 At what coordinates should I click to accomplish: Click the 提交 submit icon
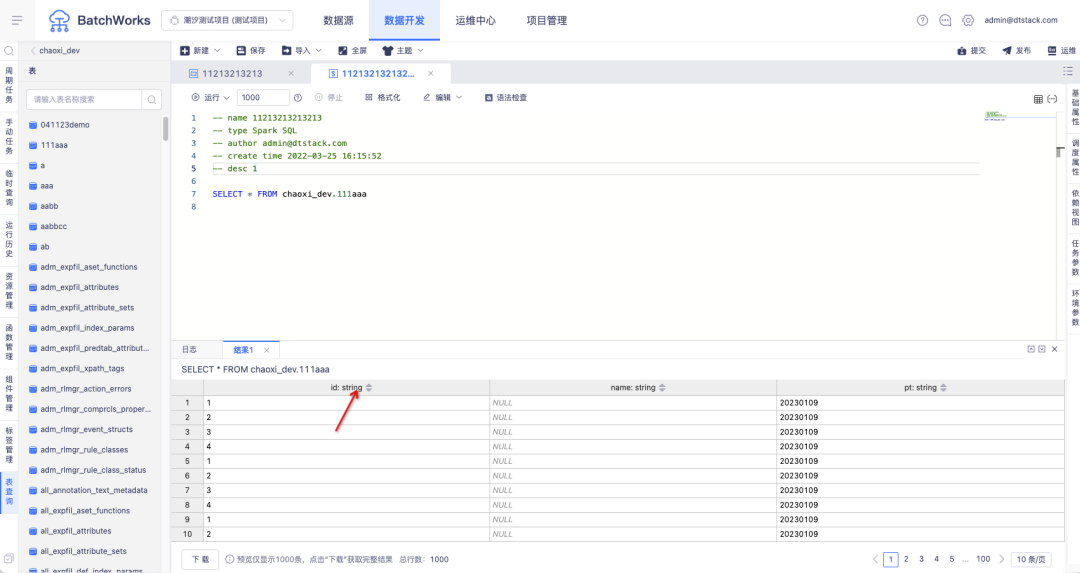pos(962,50)
